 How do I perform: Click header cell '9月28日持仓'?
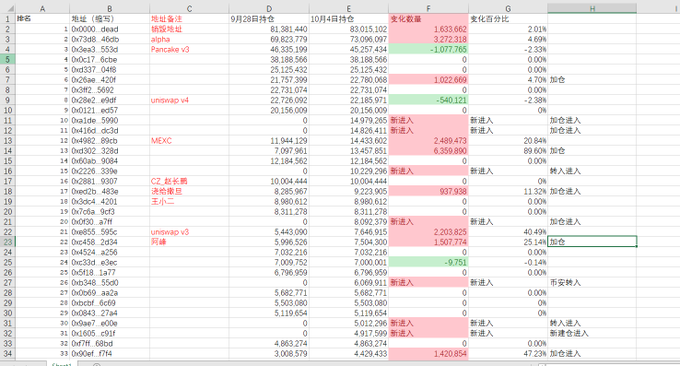(269, 19)
